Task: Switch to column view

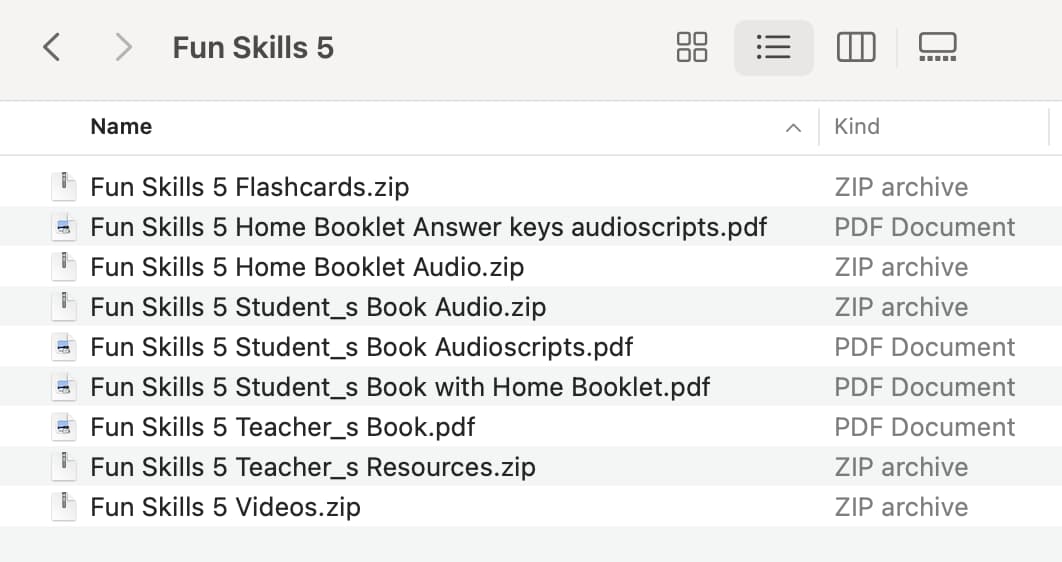Action: pos(855,47)
